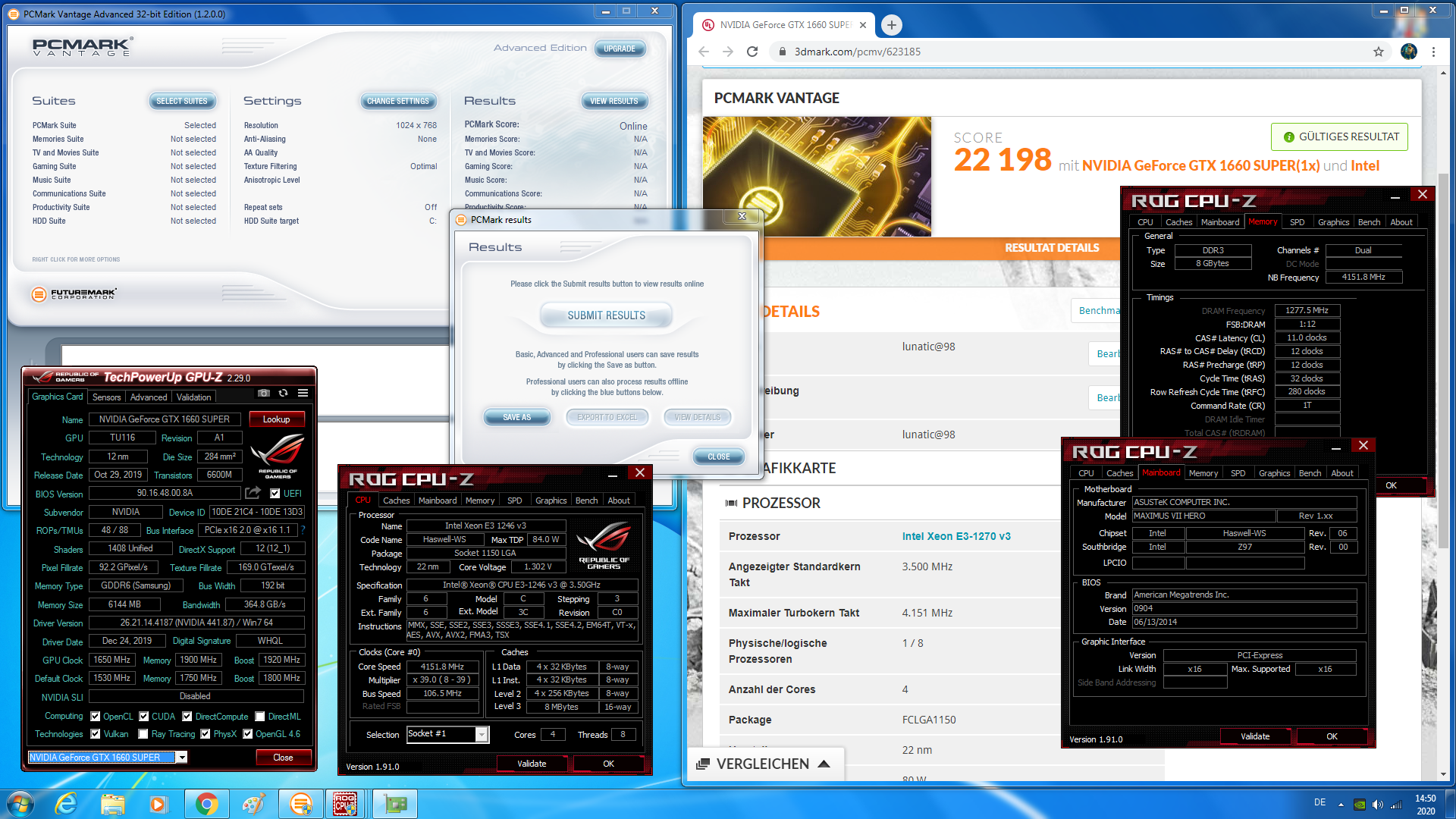This screenshot has width=1456, height=819.
Task: Click the Lookup button in GPU-Z
Action: point(276,419)
